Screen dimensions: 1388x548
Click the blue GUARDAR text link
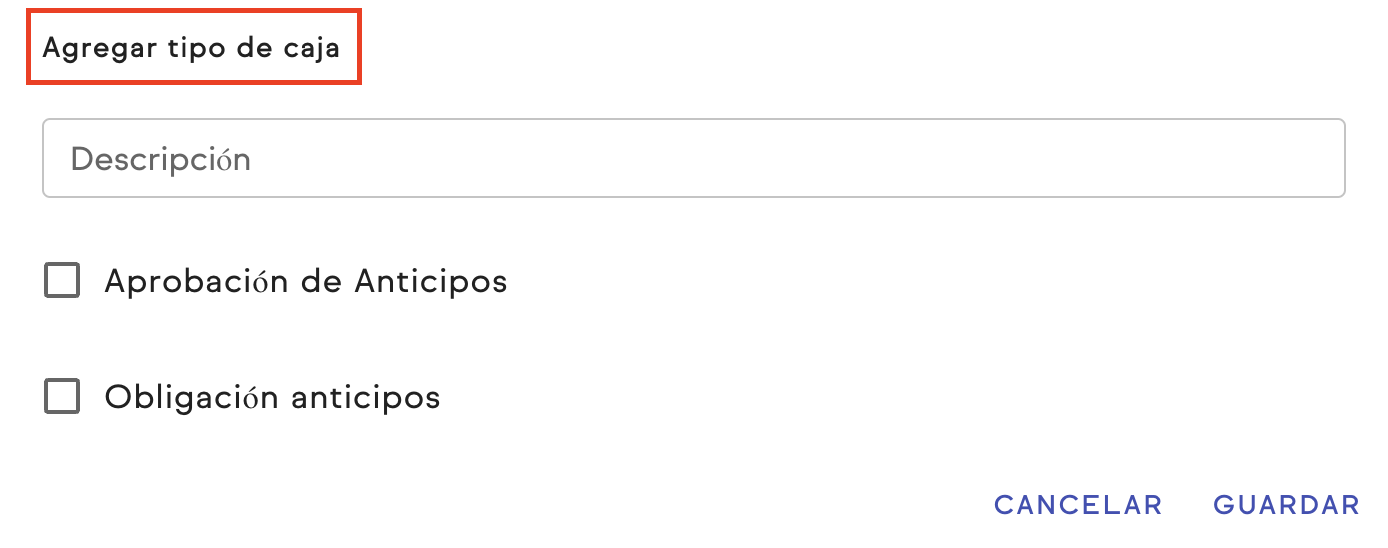coord(1286,505)
